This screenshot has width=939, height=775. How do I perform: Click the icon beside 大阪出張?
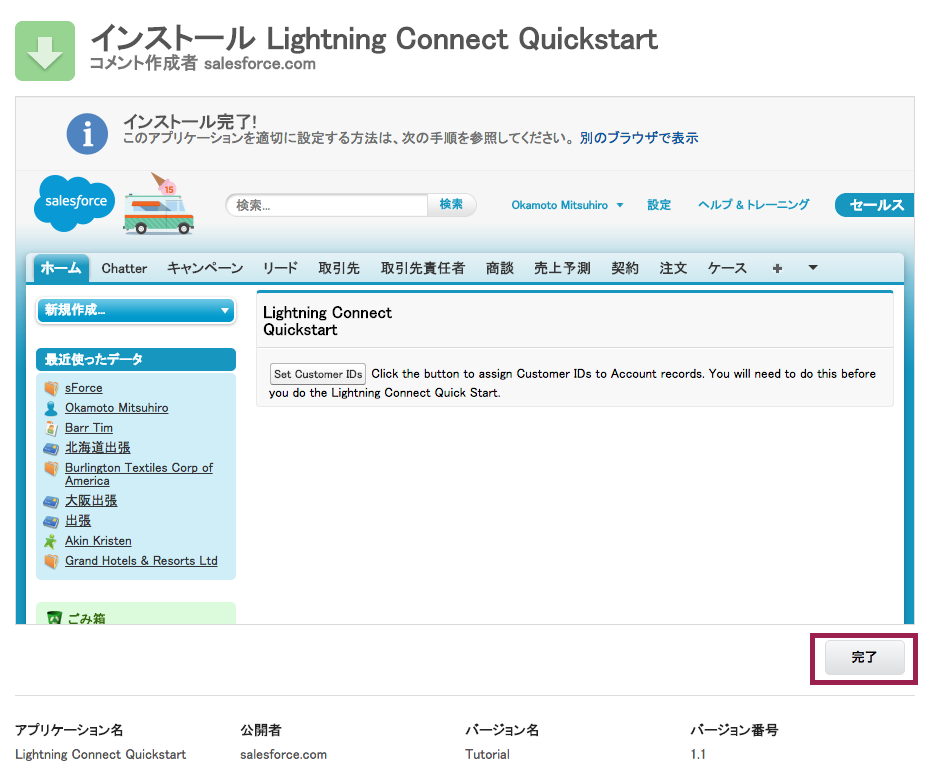[x=52, y=501]
